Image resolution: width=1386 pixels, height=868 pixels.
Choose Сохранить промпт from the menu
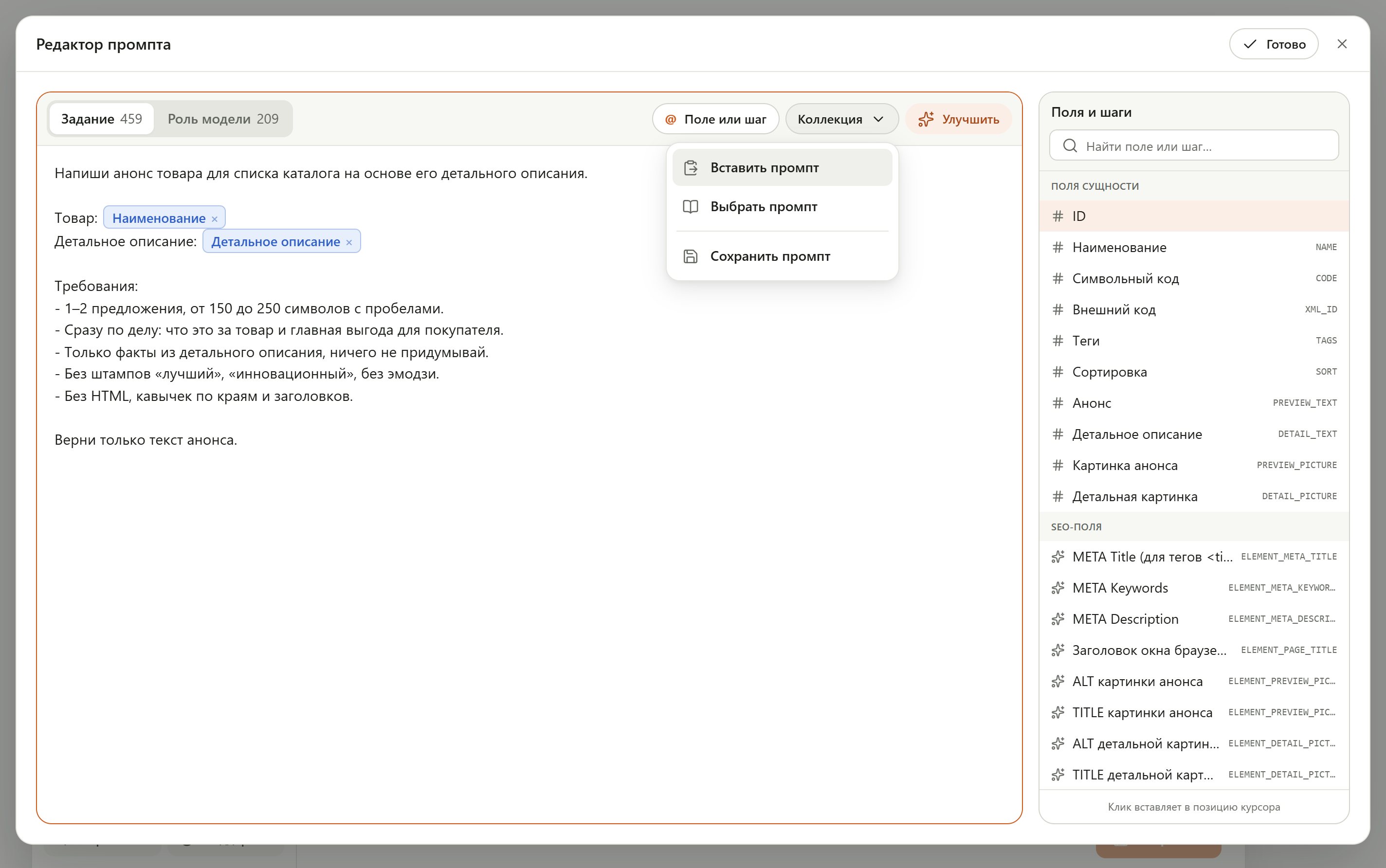tap(782, 256)
